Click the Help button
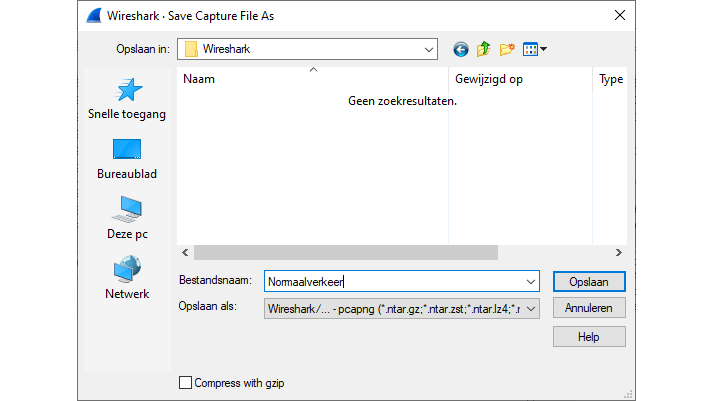The width and height of the screenshot is (713, 401). 588,337
